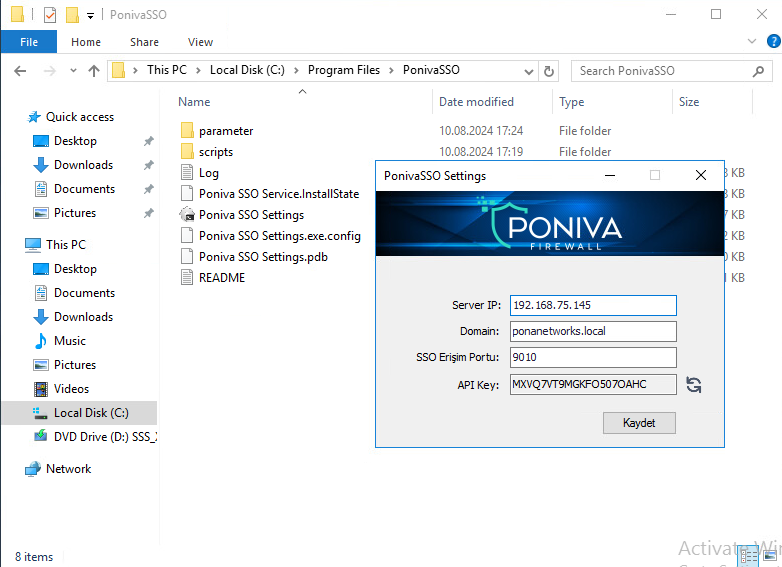
Task: Select Poniva SSO Settings.exe.config file
Action: coord(279,235)
